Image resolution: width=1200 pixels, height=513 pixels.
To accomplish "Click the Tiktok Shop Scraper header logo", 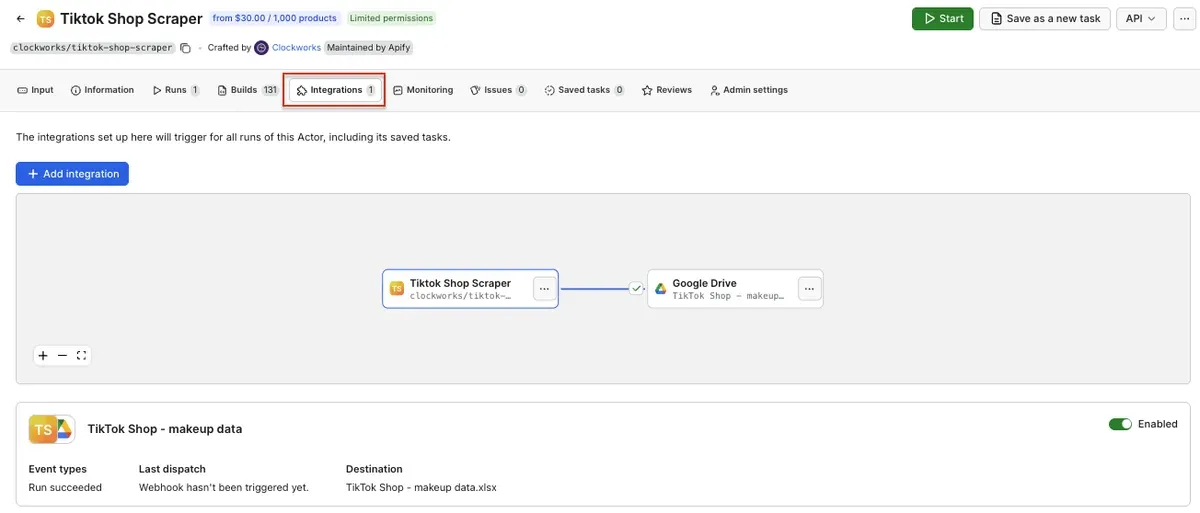I will click(45, 18).
